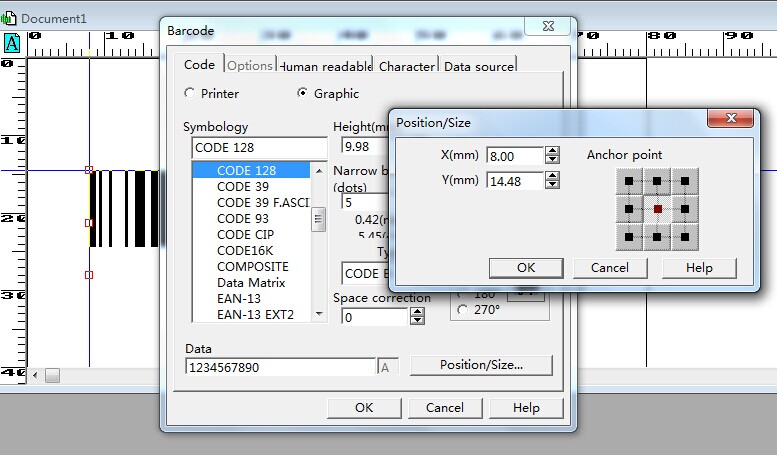Select EAN-13 EXT2 in symbology list
777x455 pixels.
(251, 315)
